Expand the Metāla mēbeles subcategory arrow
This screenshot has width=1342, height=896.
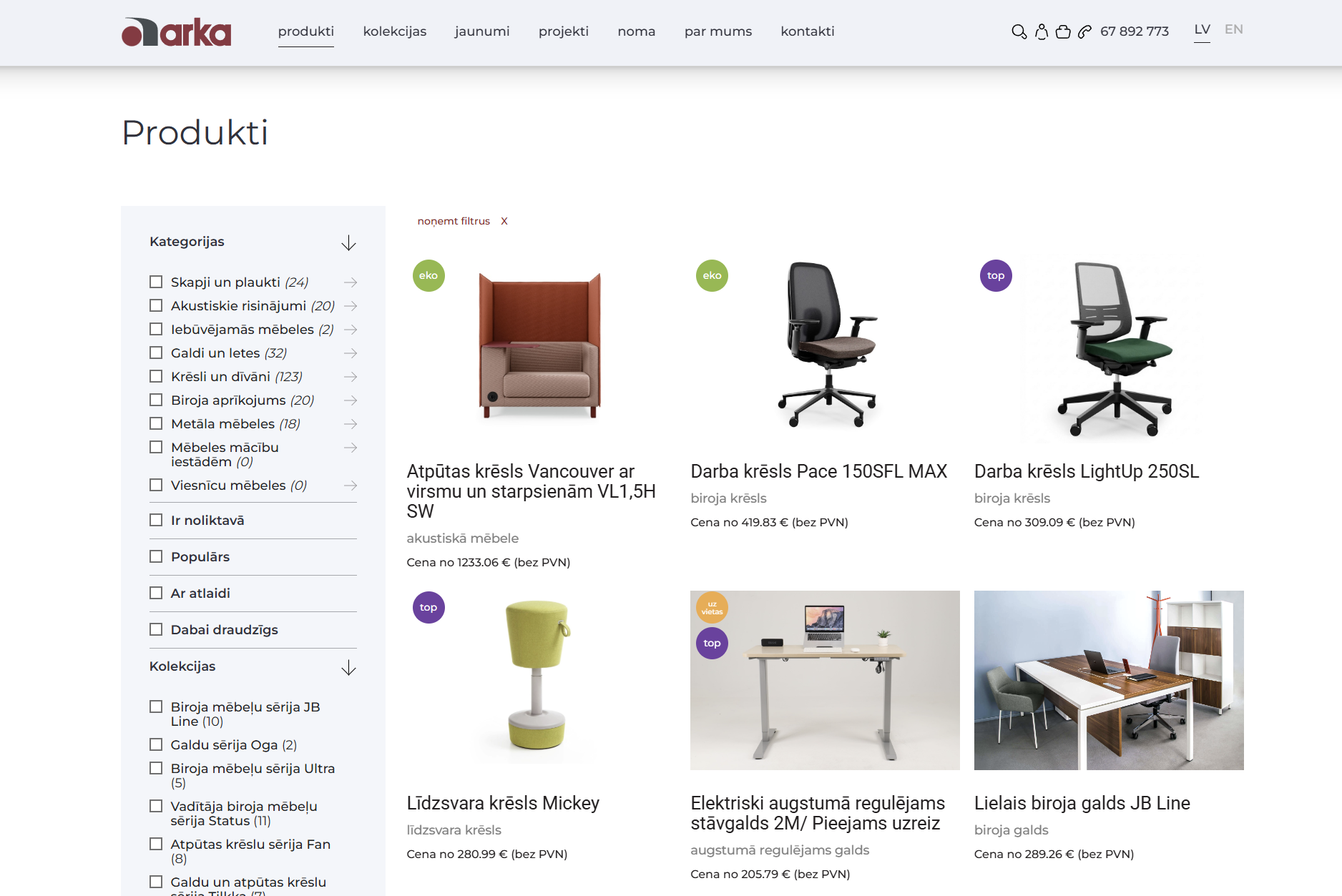(351, 424)
